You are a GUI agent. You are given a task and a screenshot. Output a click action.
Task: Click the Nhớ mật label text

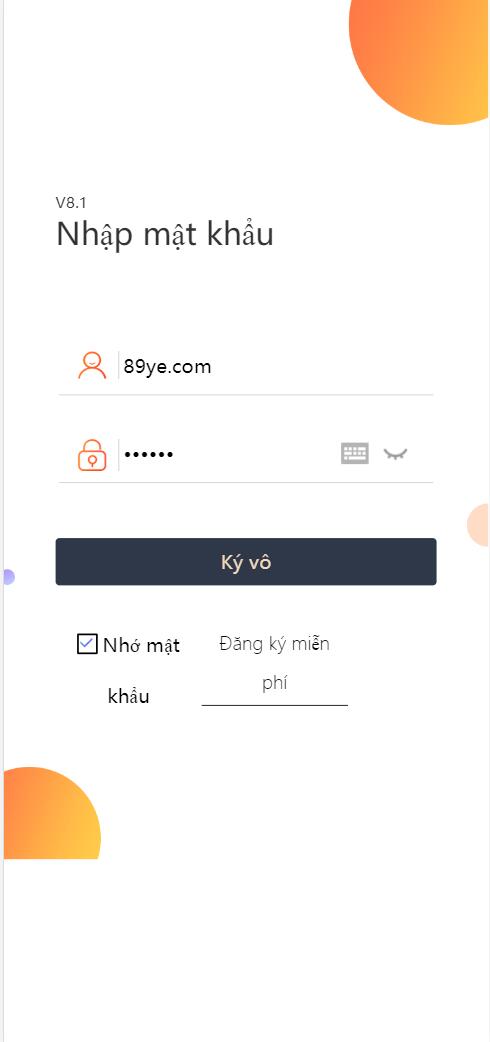tap(142, 645)
